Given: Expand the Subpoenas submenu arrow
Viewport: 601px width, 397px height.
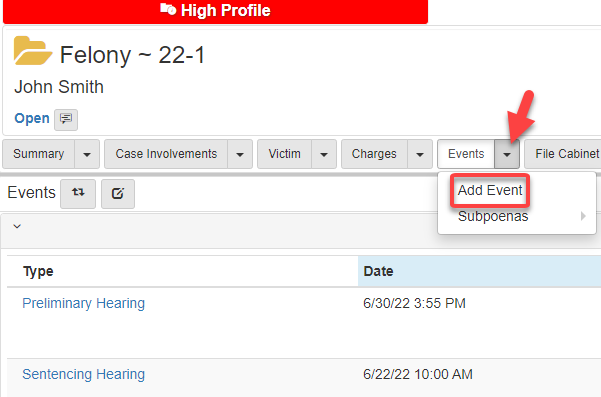Looking at the screenshot, I should pos(583,216).
